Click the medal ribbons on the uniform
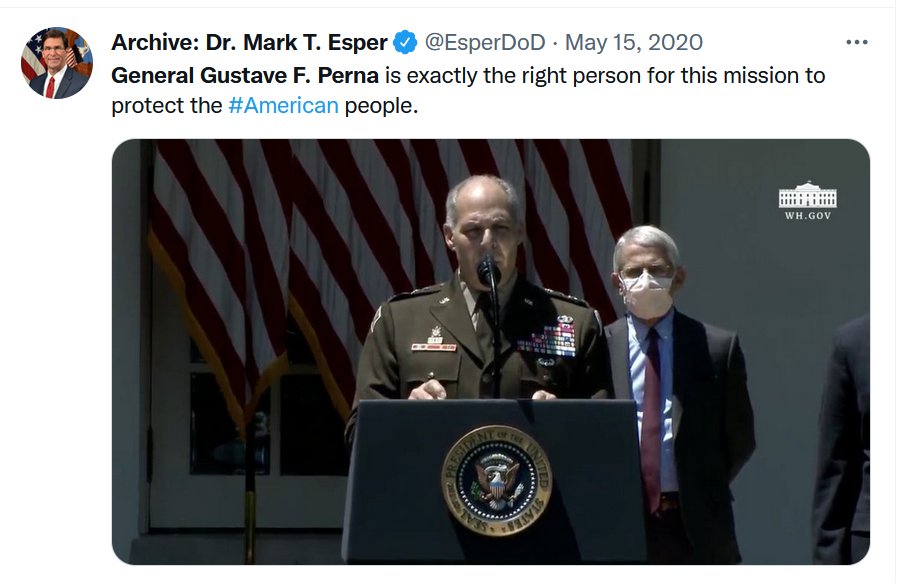Viewport: 915px width, 583px height. coord(547,337)
